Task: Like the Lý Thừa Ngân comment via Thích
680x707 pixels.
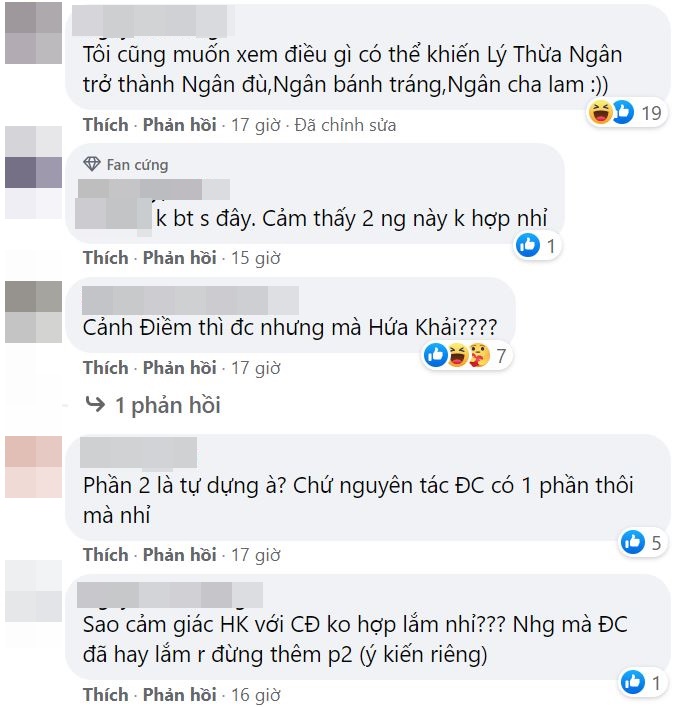Action: click(106, 125)
